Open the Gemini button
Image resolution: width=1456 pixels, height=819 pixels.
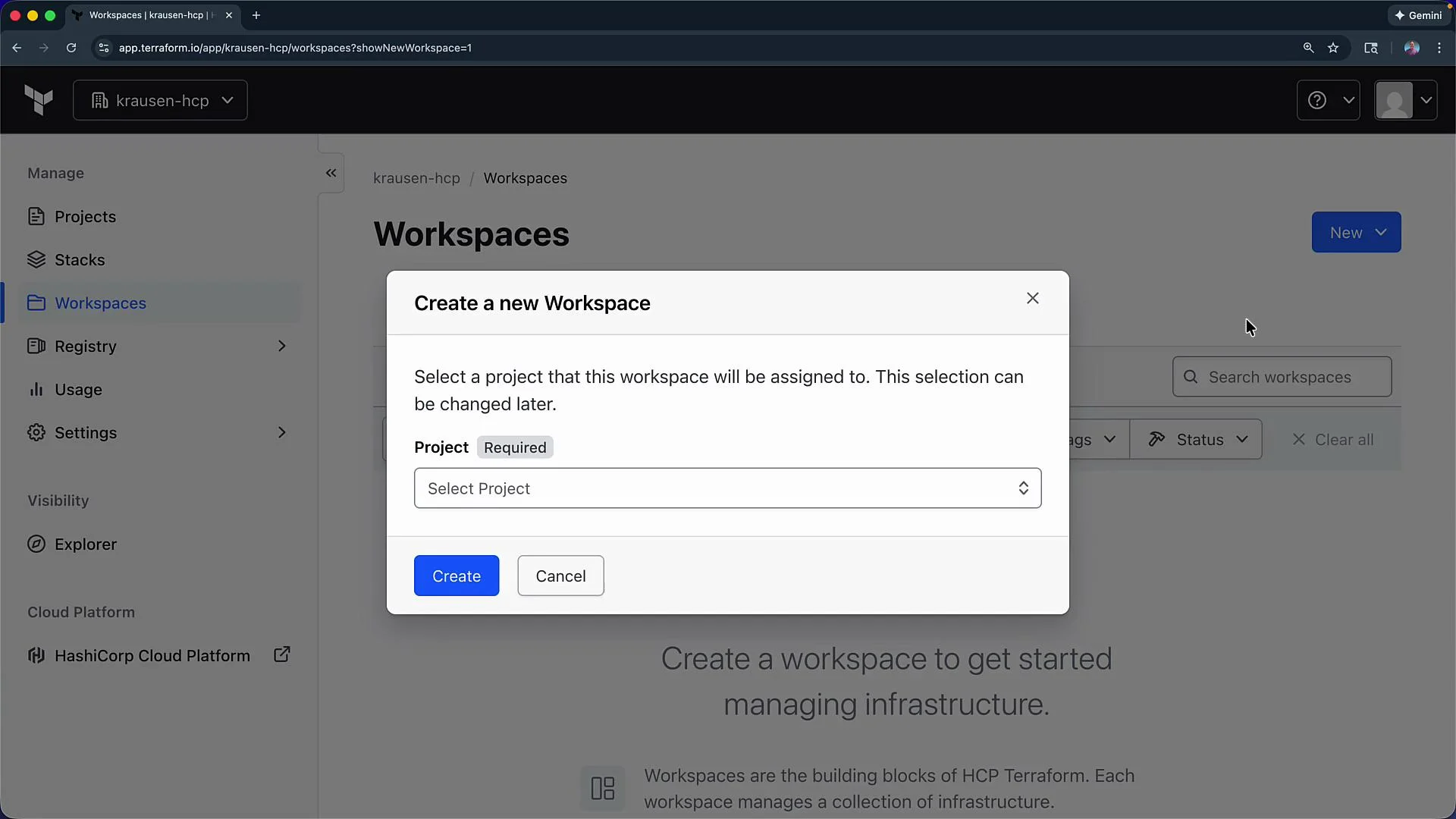pos(1418,15)
